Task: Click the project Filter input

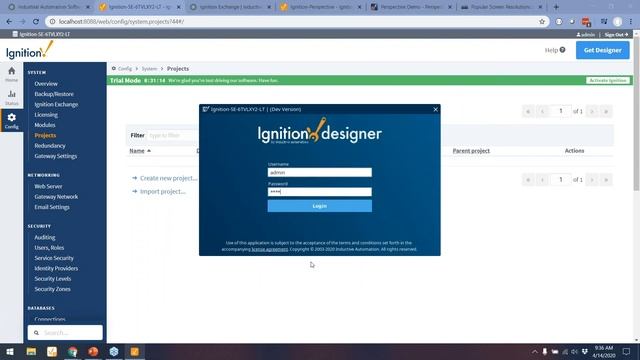Action: (x=173, y=135)
